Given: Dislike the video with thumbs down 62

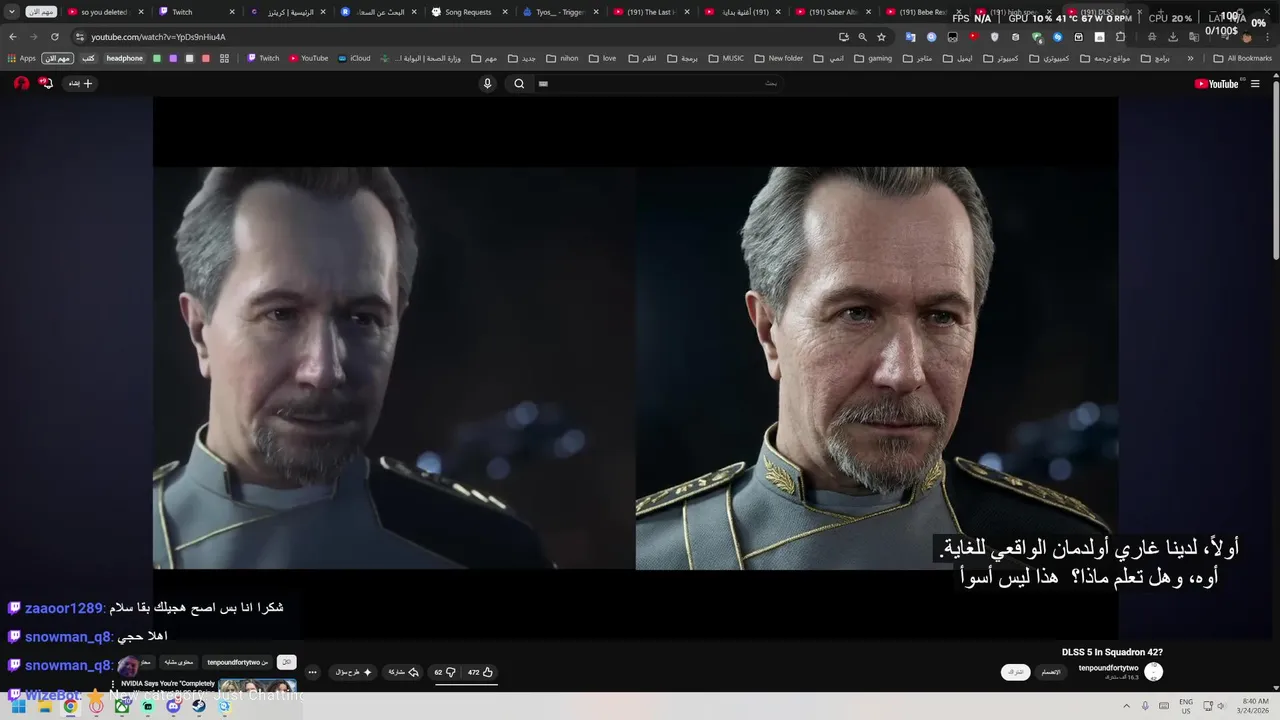Looking at the screenshot, I should (x=445, y=672).
